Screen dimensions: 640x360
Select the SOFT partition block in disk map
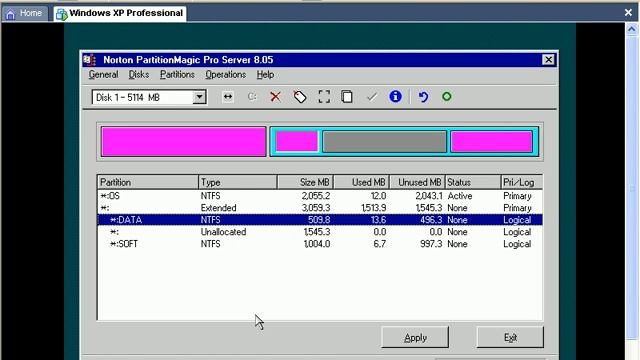click(x=491, y=142)
